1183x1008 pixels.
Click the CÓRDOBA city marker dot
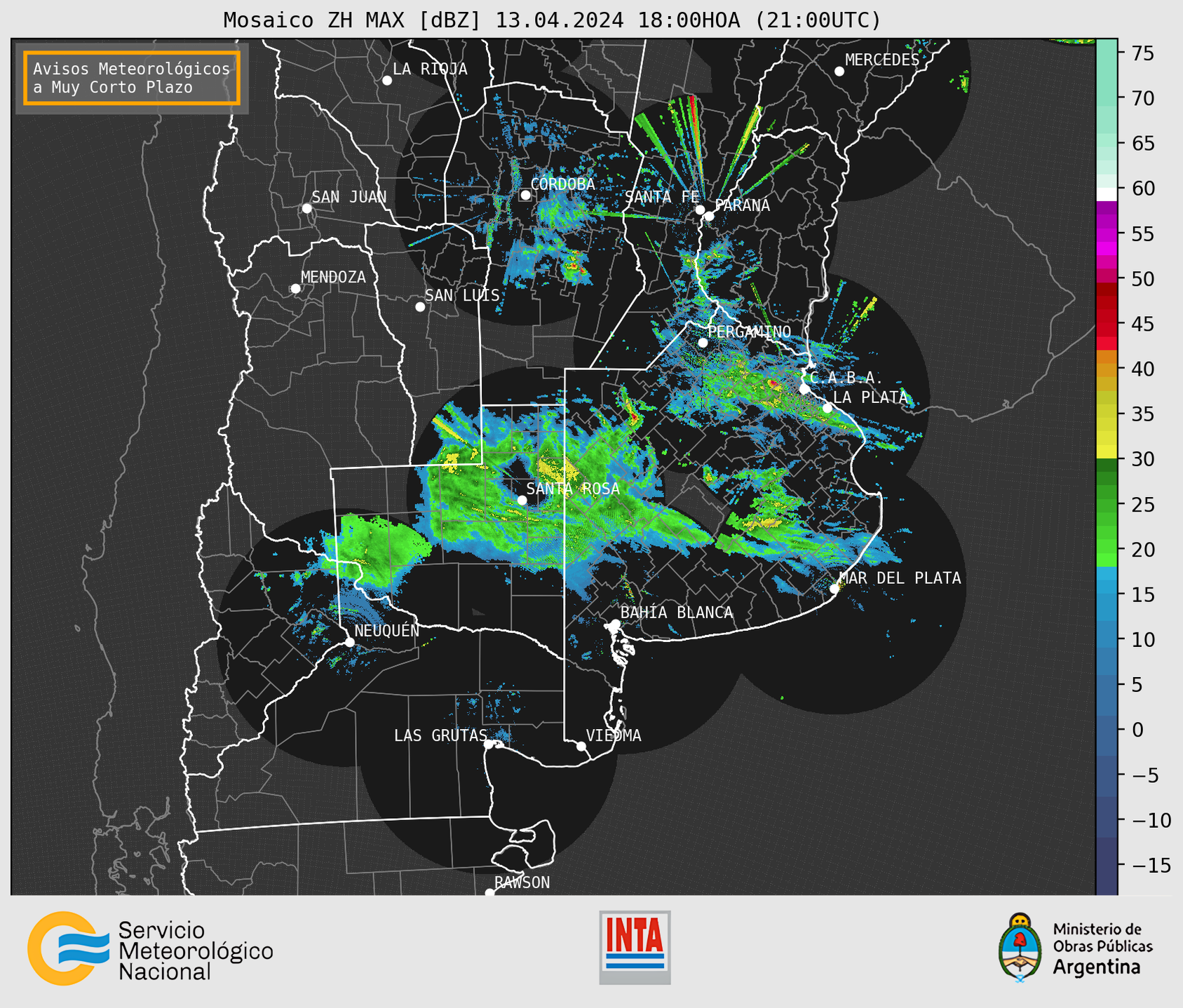click(x=525, y=195)
